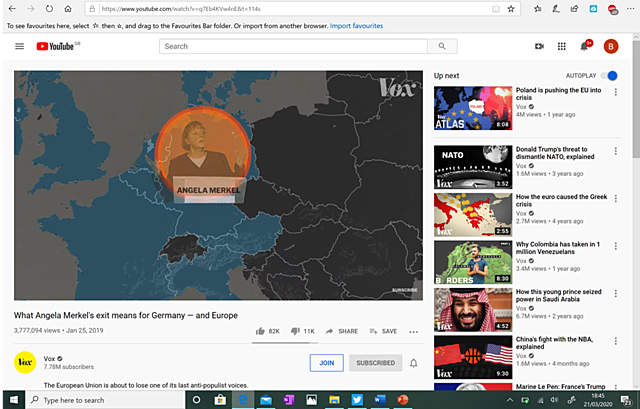Screen dimensions: 640x409
Task: Open PowerPoint from taskbar
Action: click(402, 400)
